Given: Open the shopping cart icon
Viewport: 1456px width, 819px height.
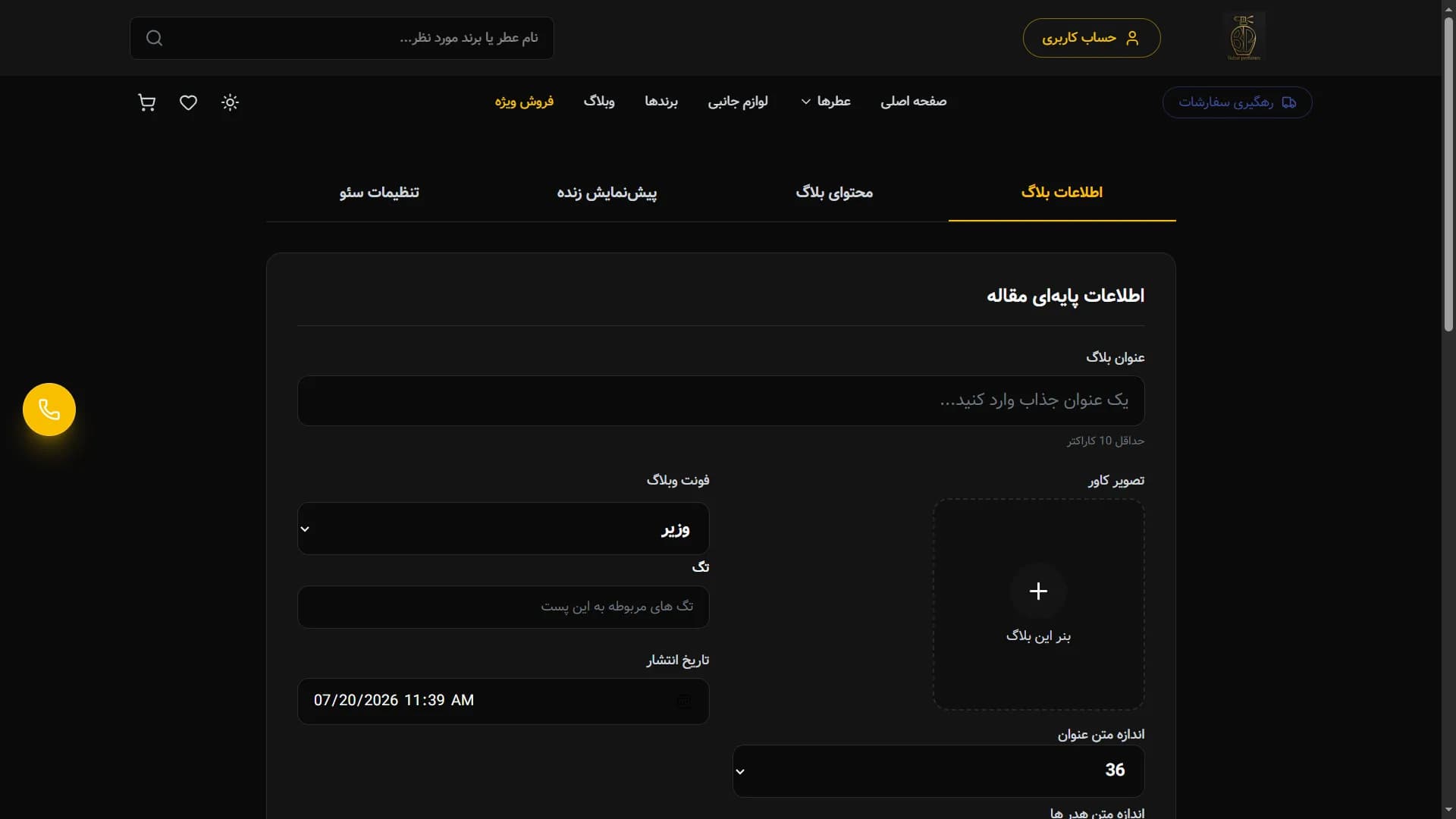Looking at the screenshot, I should [146, 102].
